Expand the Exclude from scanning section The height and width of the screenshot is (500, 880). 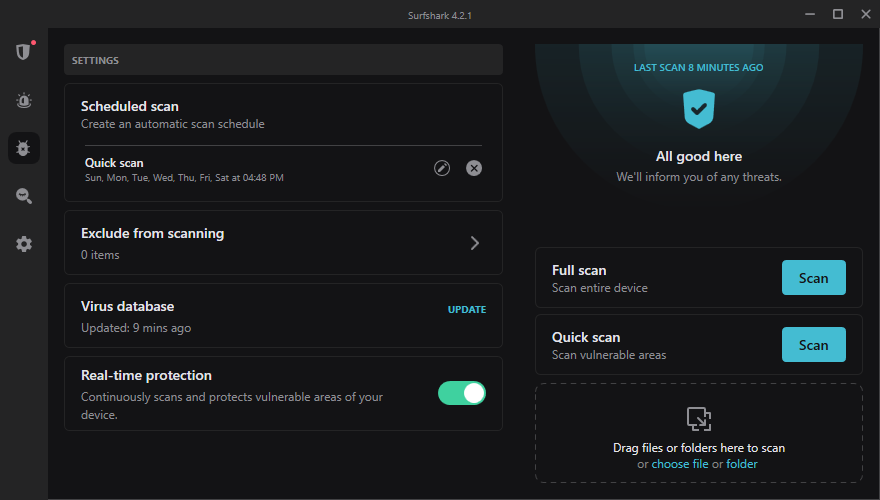475,243
